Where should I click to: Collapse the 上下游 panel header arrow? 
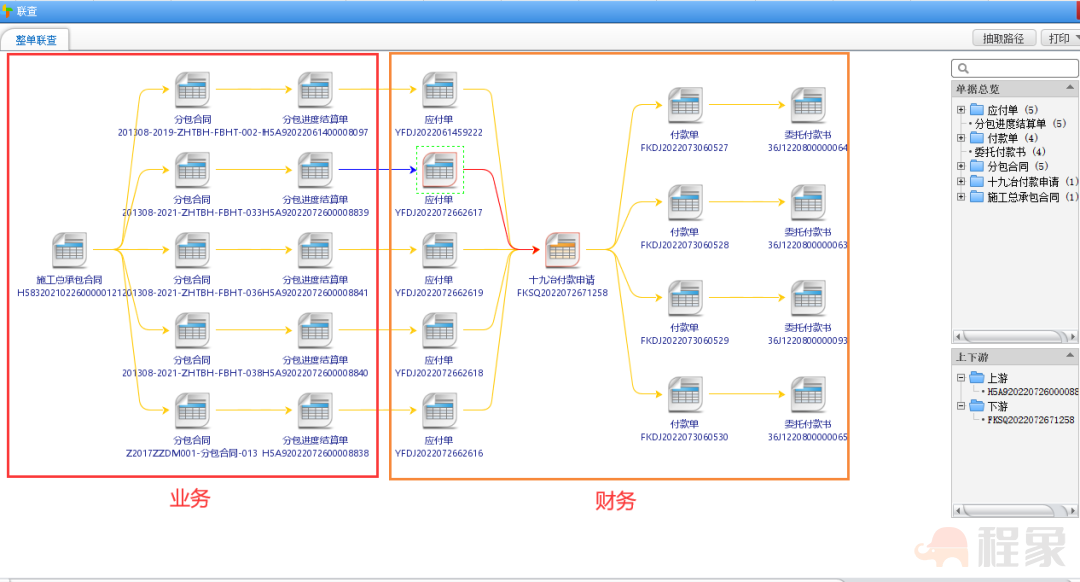point(1070,355)
